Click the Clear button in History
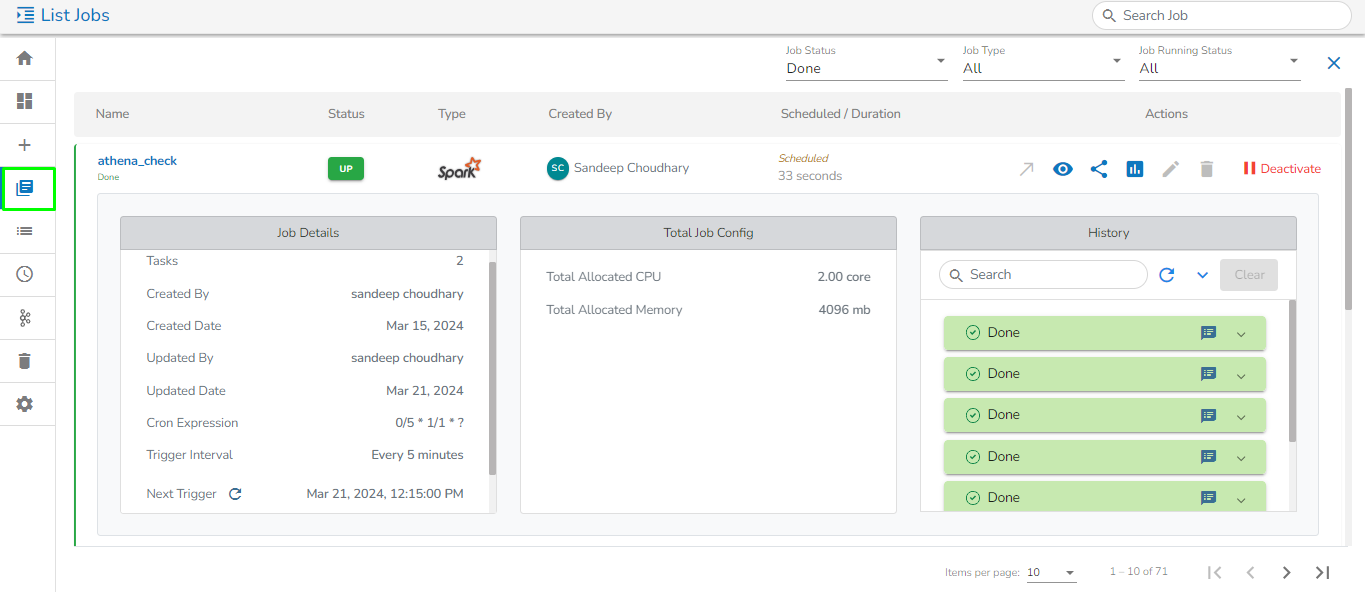Screen dimensions: 1365x592 (x=1248, y=275)
